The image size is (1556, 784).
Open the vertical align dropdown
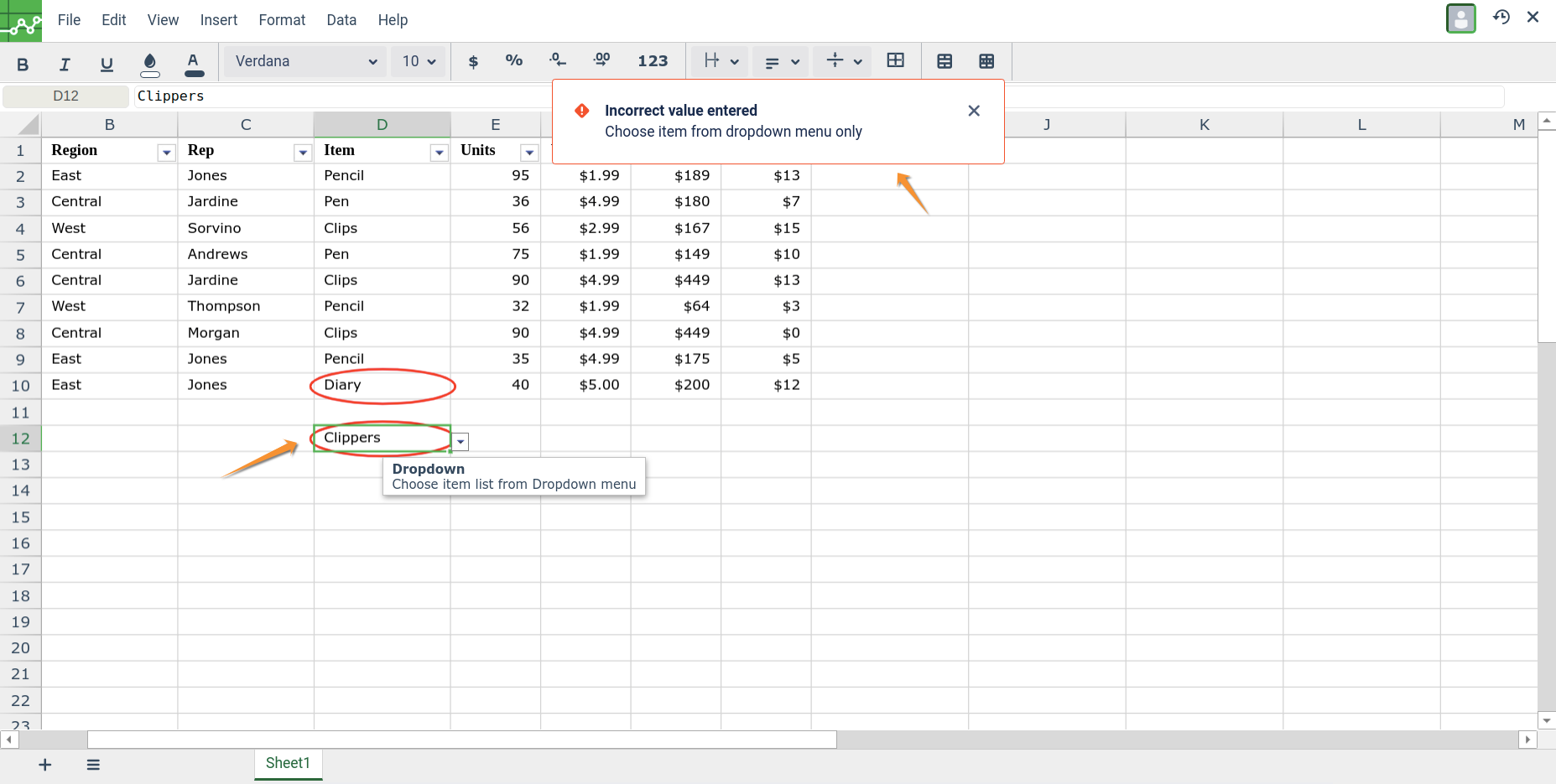844,61
